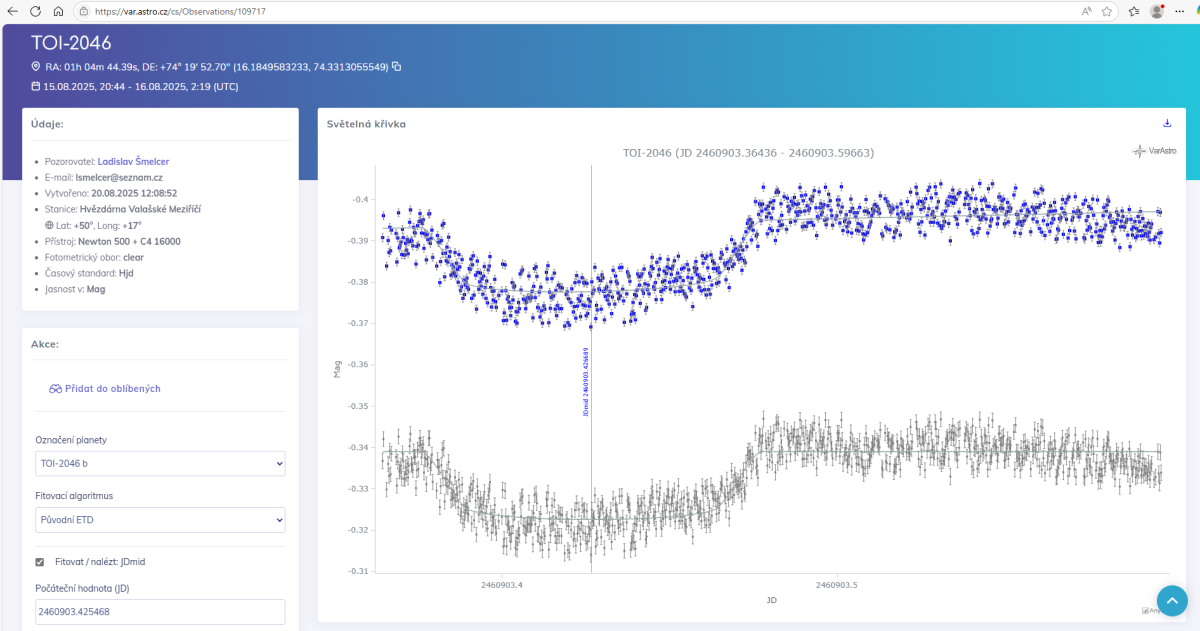Click the browser refresh icon
Image resolution: width=1200 pixels, height=631 pixels.
pyautogui.click(x=35, y=11)
